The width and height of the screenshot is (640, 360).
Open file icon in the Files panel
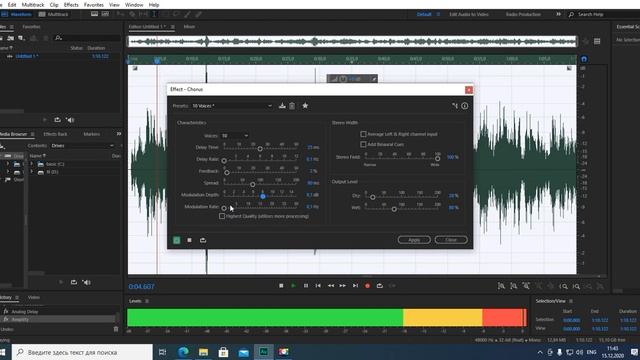coord(1,38)
